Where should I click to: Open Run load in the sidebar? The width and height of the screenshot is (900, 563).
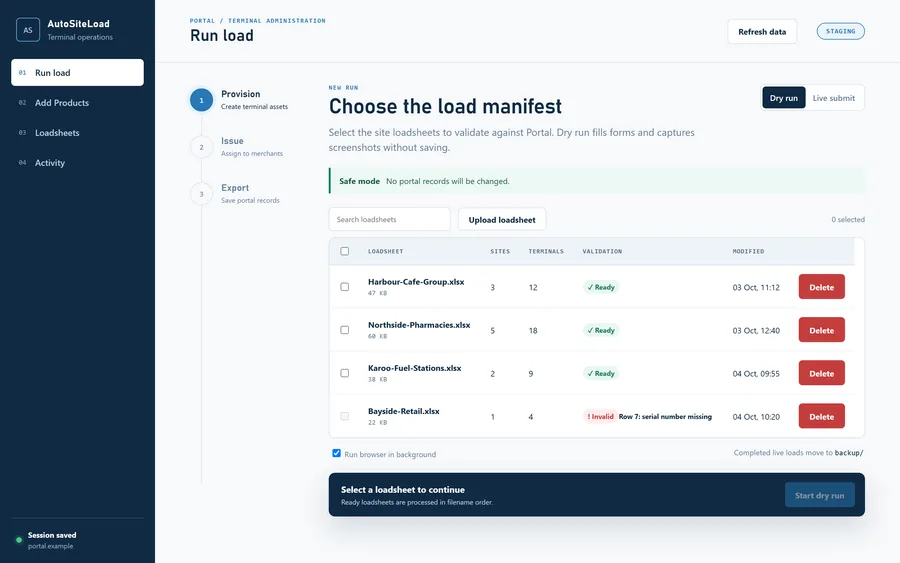point(77,72)
